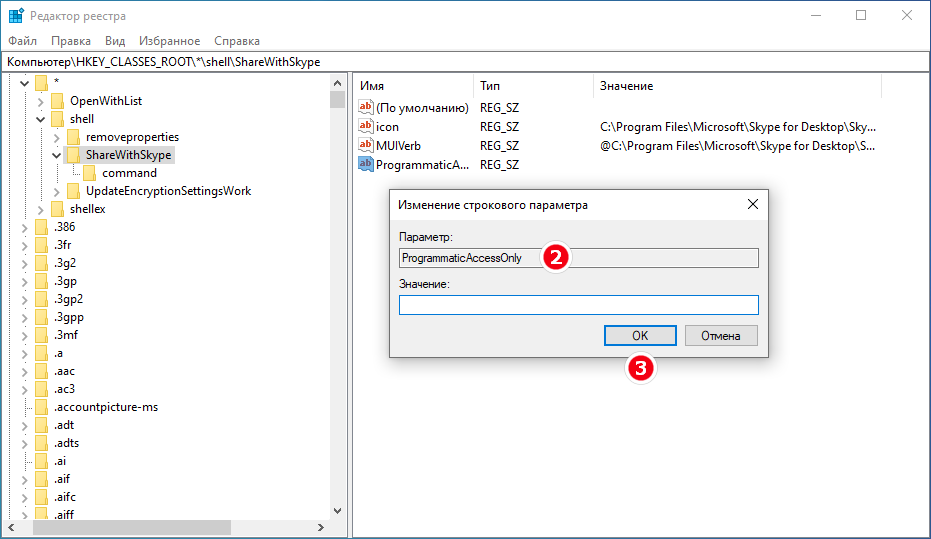Collapse the * root key
Image resolution: width=931 pixels, height=539 pixels.
coord(24,83)
